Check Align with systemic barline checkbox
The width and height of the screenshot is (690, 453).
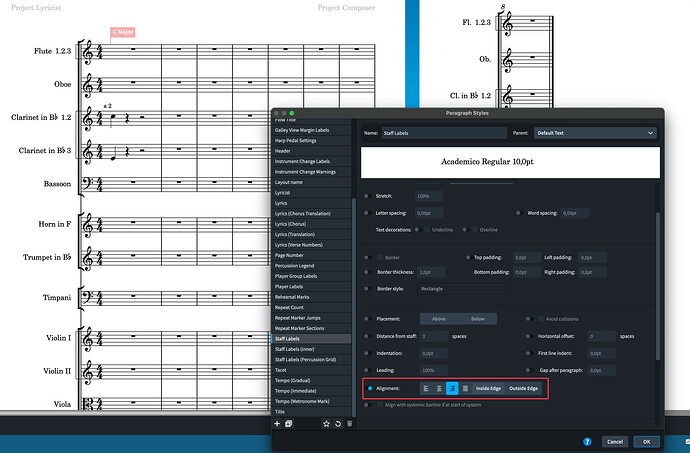[x=380, y=405]
